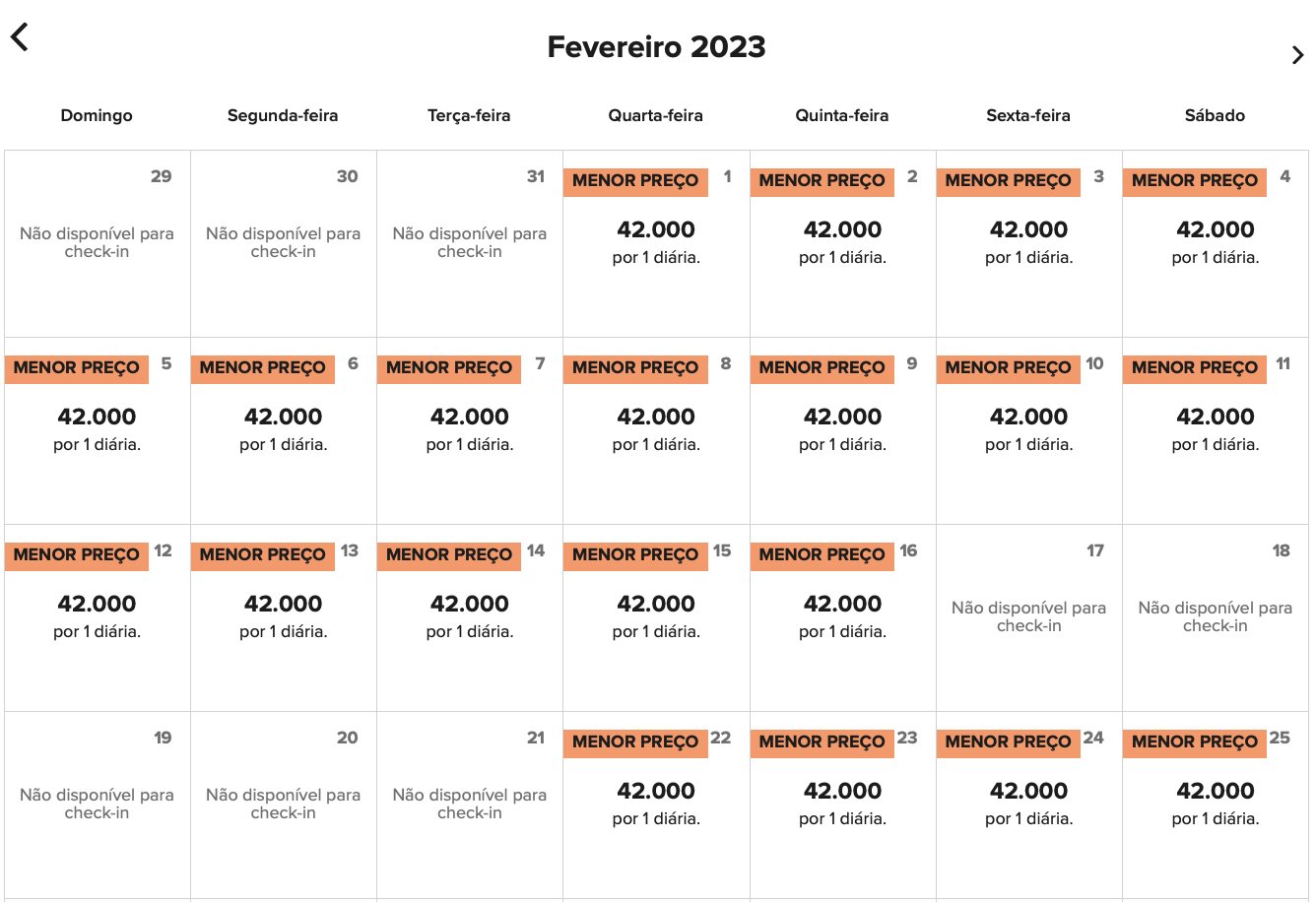Screen dimensions: 1316x902
Task: Choose February 5 for check-in
Action: click(97, 430)
